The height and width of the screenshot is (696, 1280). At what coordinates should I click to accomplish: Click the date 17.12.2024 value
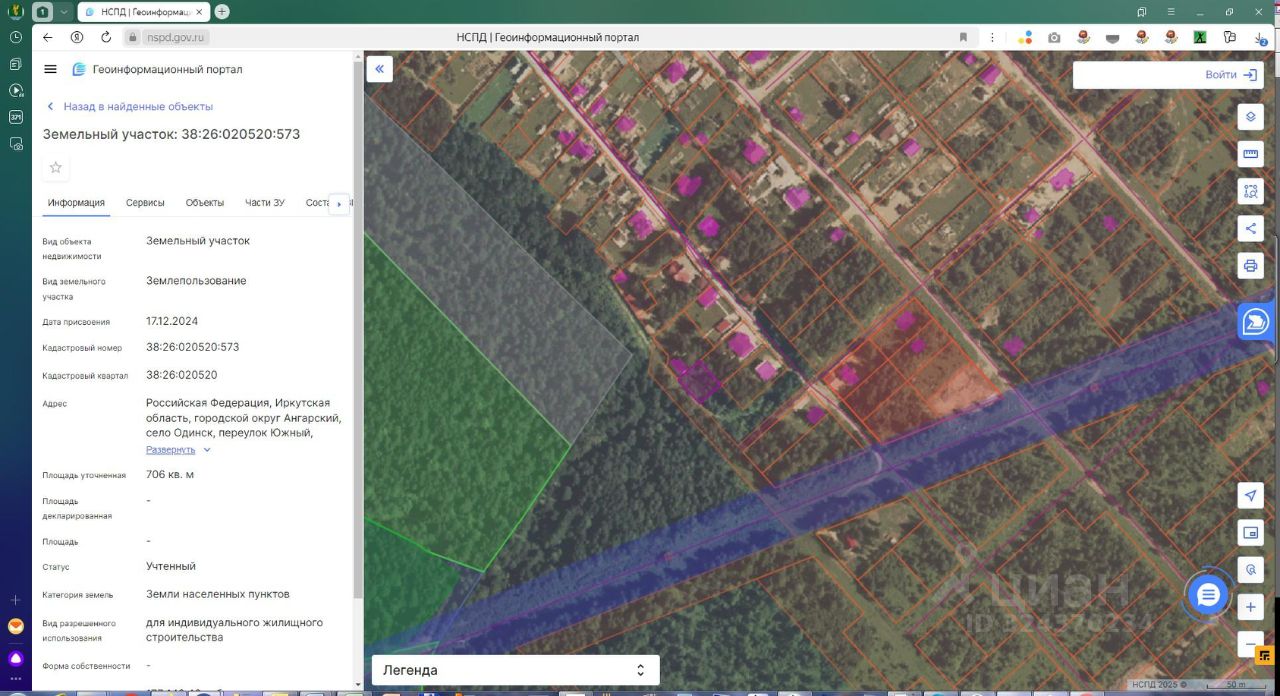(x=172, y=321)
